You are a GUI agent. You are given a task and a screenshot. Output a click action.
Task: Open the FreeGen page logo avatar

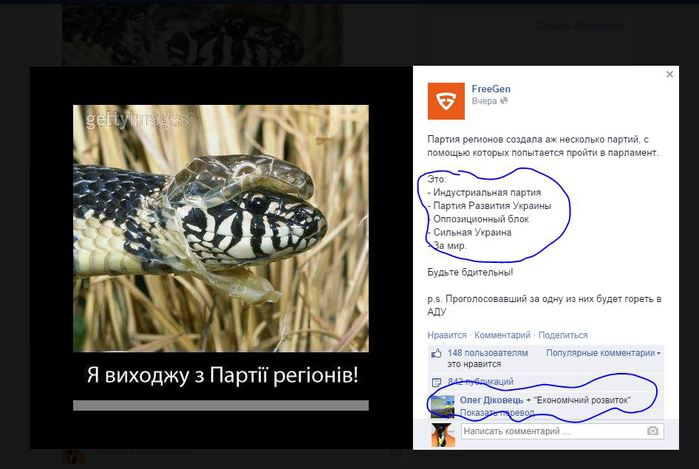[446, 101]
